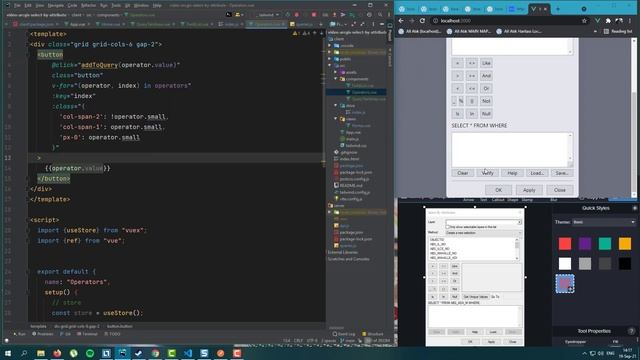Click the And operator button
This screenshot has width=640, height=360.
click(x=486, y=76)
